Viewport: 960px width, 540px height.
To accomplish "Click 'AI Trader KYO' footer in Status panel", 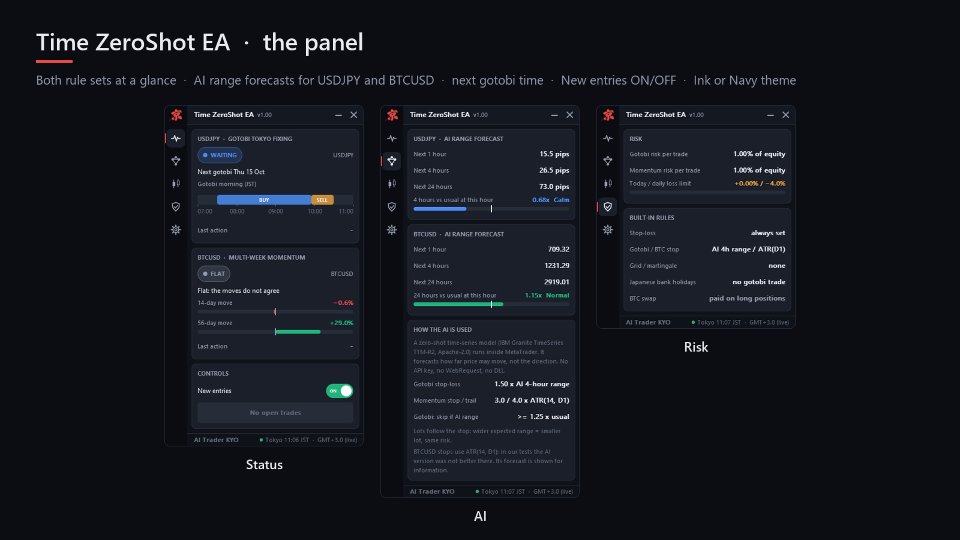I will 216,440.
